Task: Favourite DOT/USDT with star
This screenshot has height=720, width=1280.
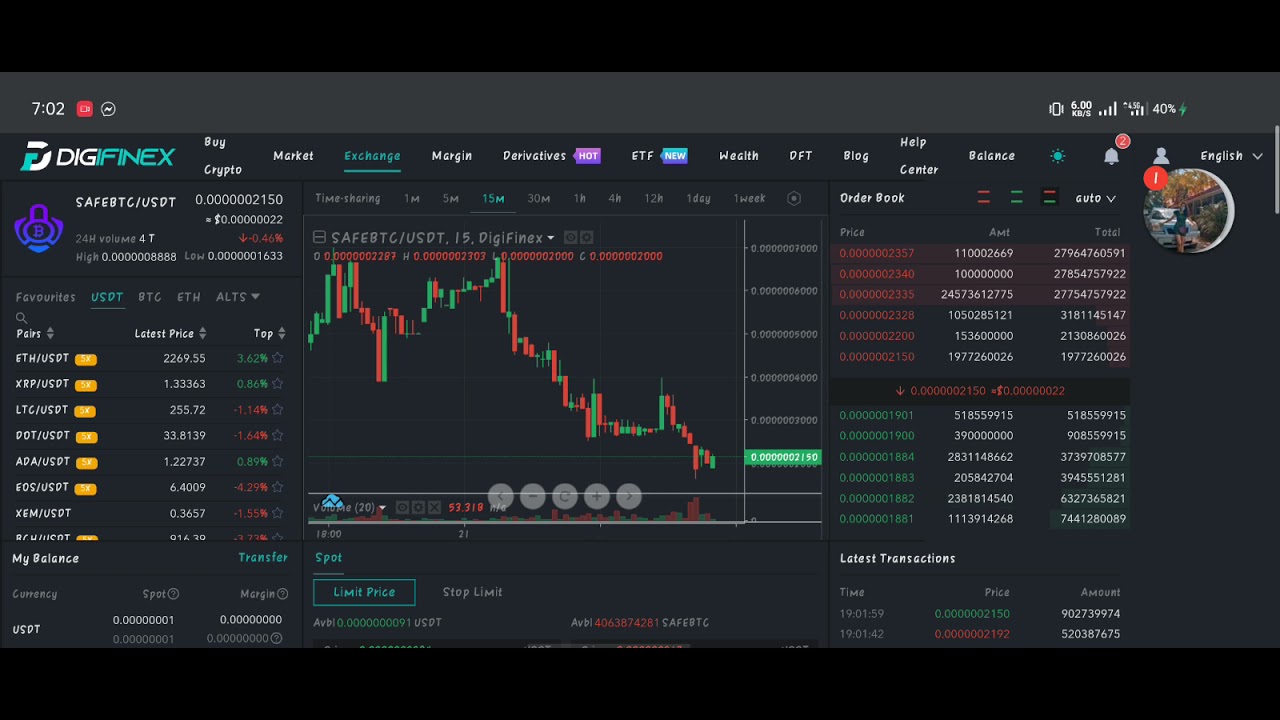Action: pyautogui.click(x=278, y=436)
